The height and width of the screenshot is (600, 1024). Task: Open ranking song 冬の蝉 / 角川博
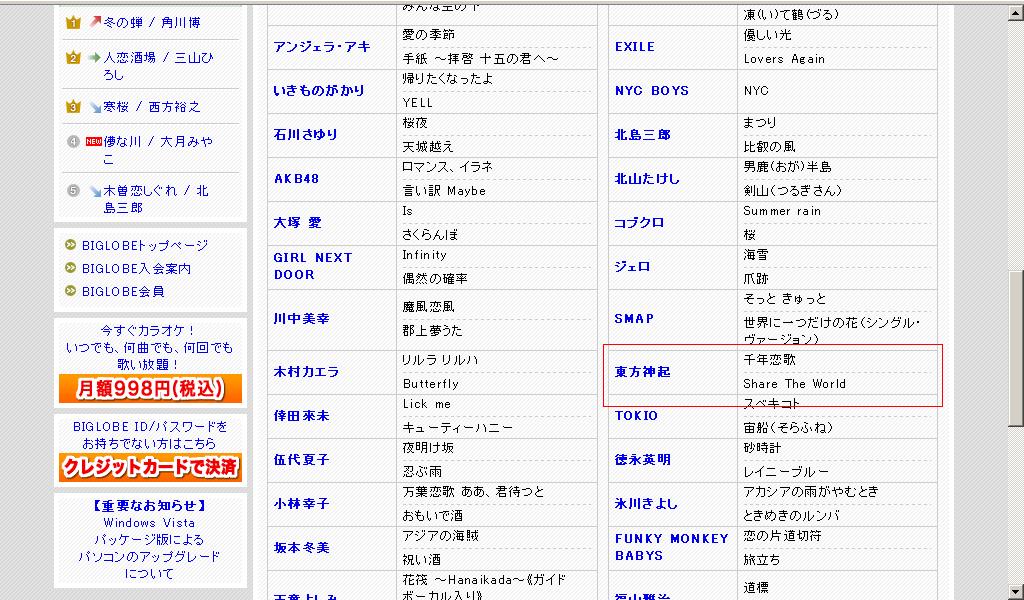152,23
